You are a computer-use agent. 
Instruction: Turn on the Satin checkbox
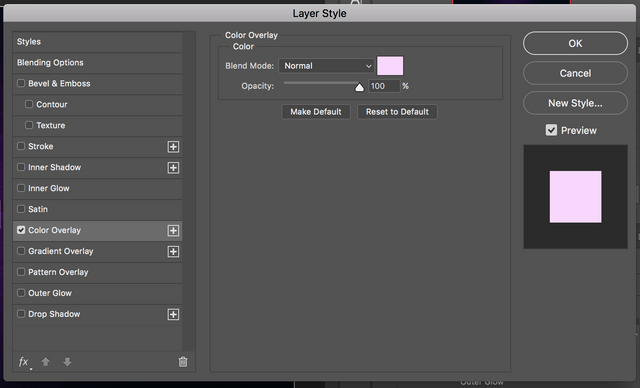(x=21, y=209)
